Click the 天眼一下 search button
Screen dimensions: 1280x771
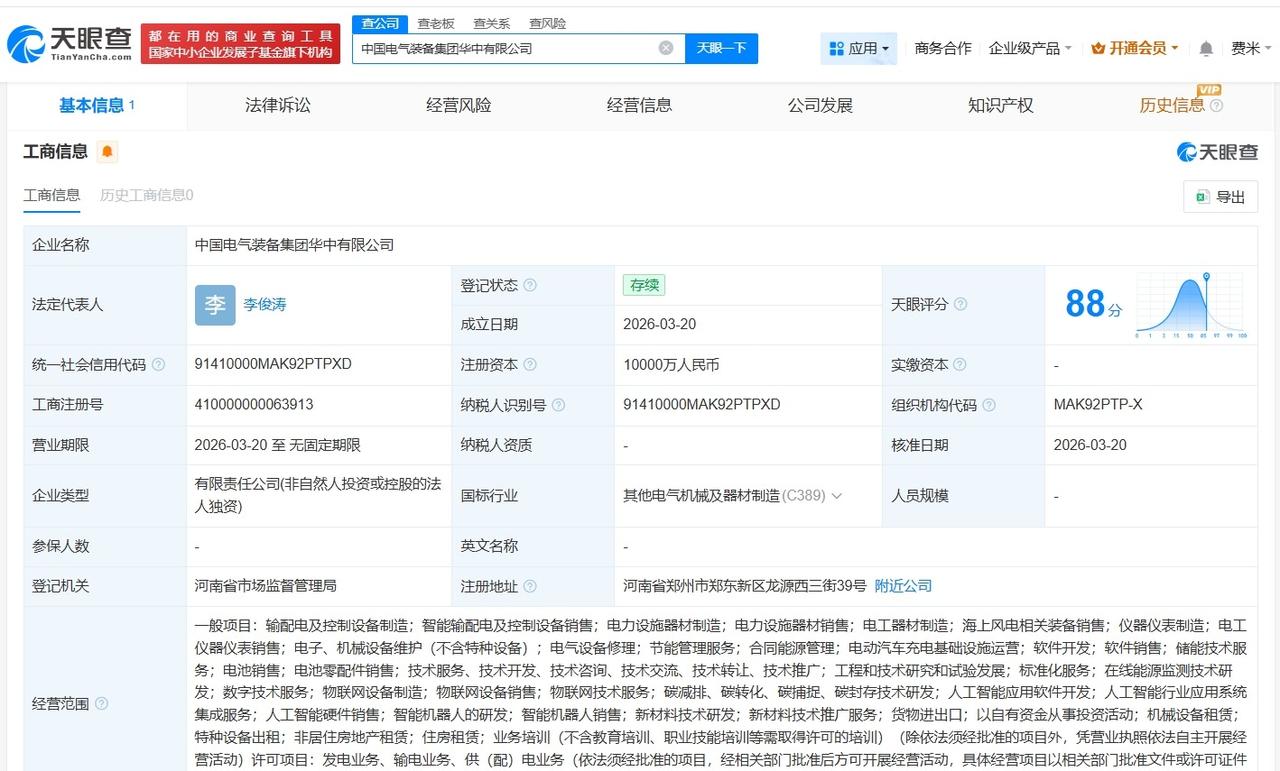(721, 47)
